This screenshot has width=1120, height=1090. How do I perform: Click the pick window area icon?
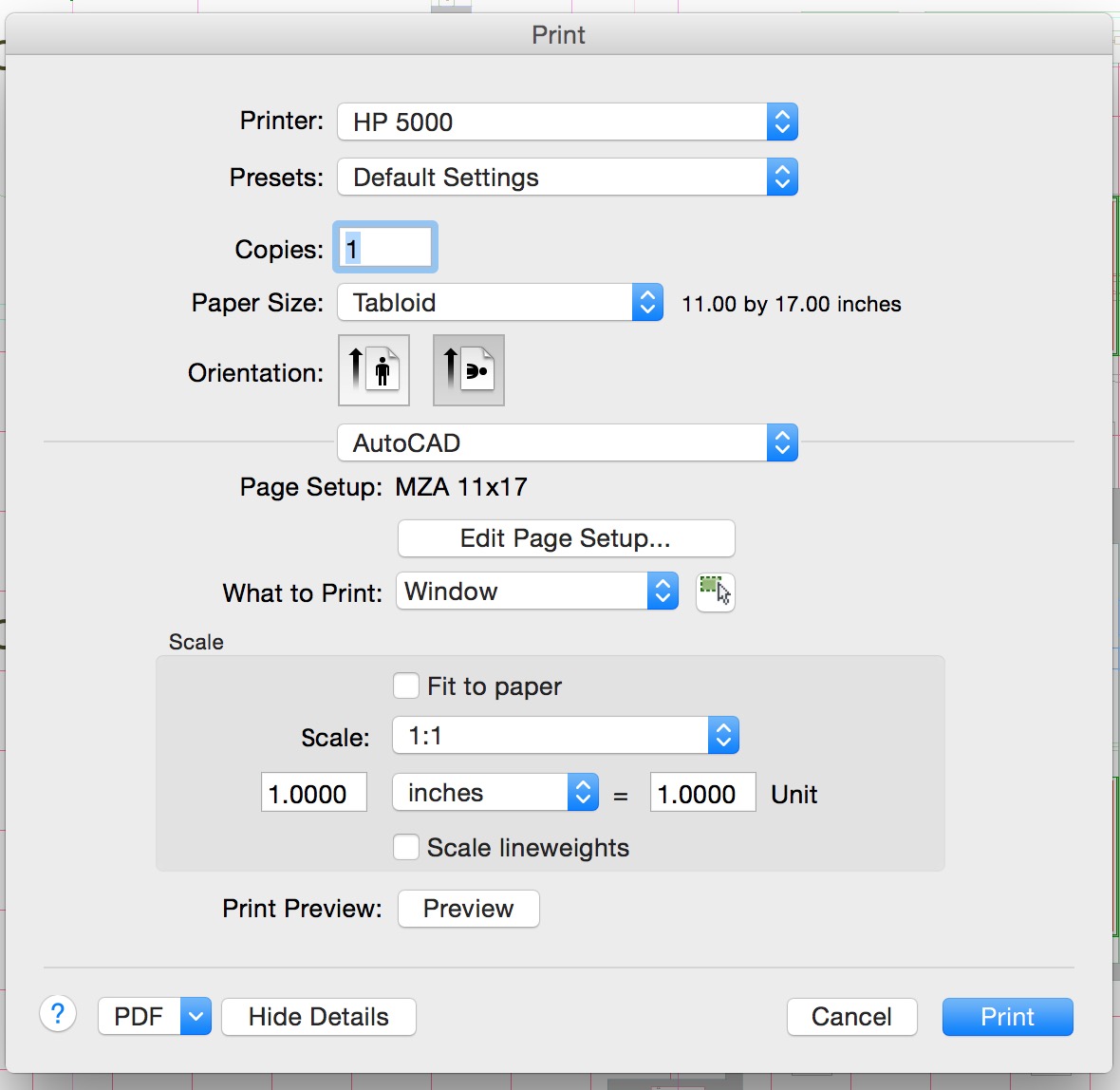[716, 592]
